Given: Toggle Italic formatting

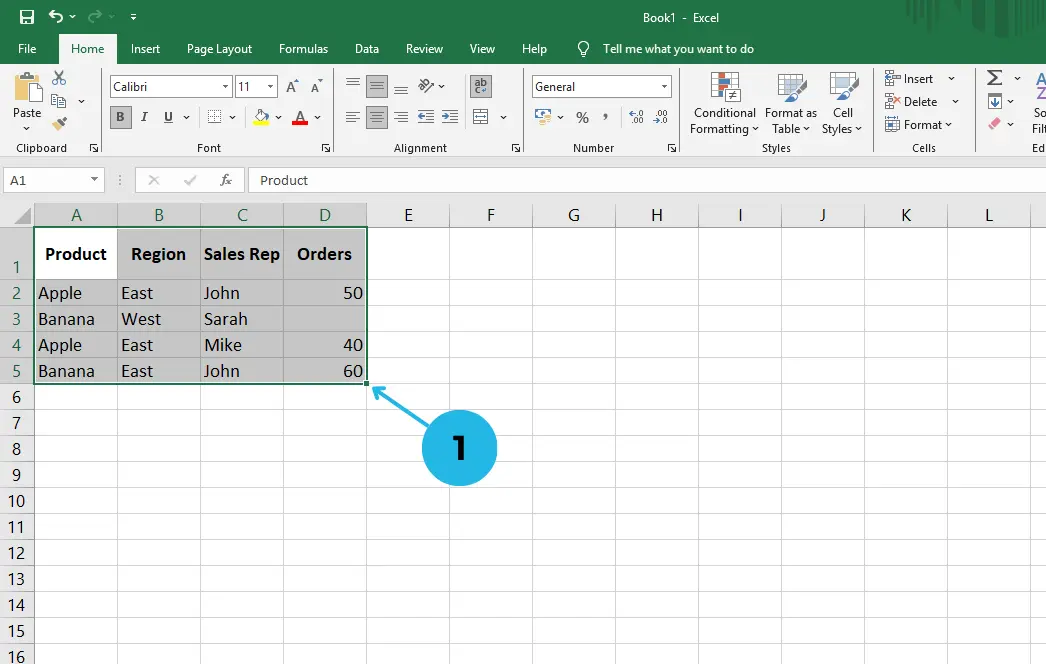Looking at the screenshot, I should [145, 117].
